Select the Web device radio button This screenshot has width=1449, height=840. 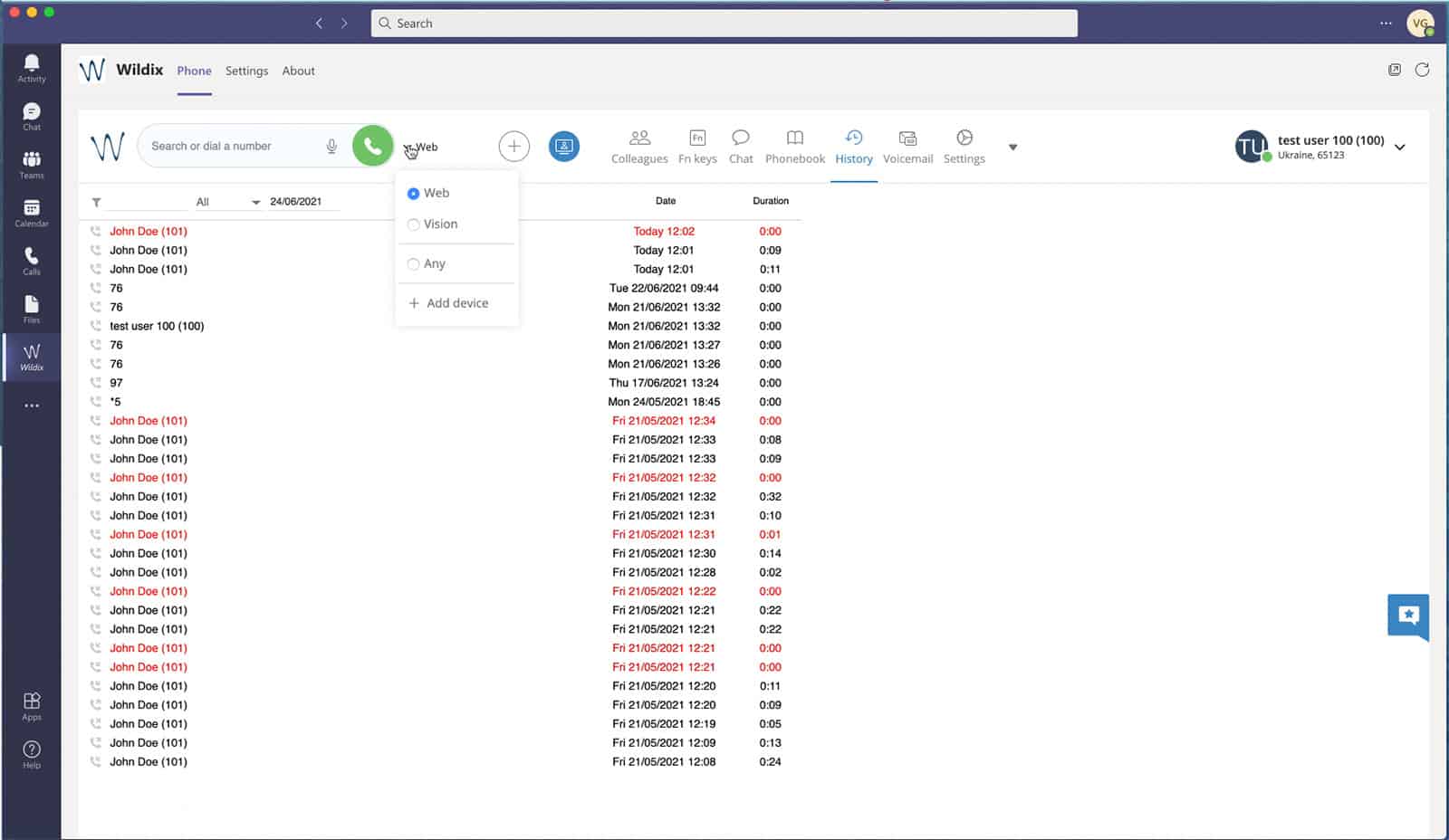414,194
